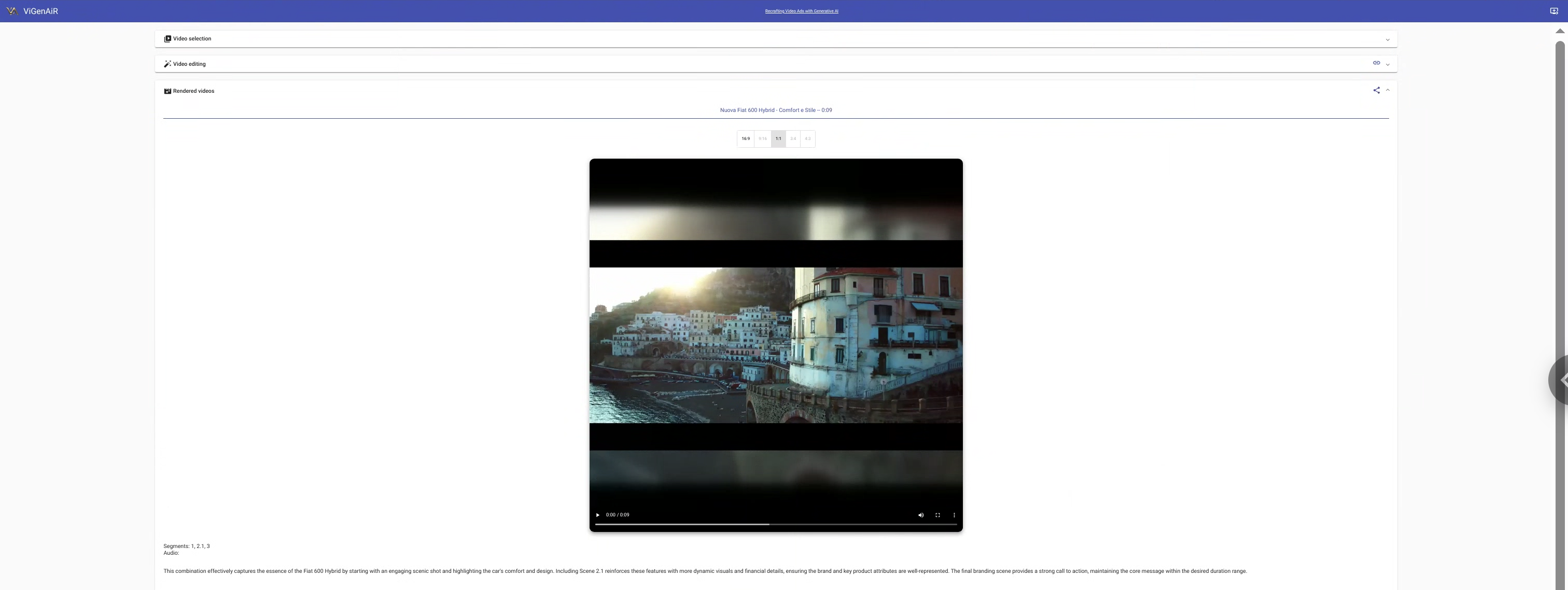Switch to the 9:16 aspect ratio
Image resolution: width=1568 pixels, height=590 pixels.
click(762, 139)
